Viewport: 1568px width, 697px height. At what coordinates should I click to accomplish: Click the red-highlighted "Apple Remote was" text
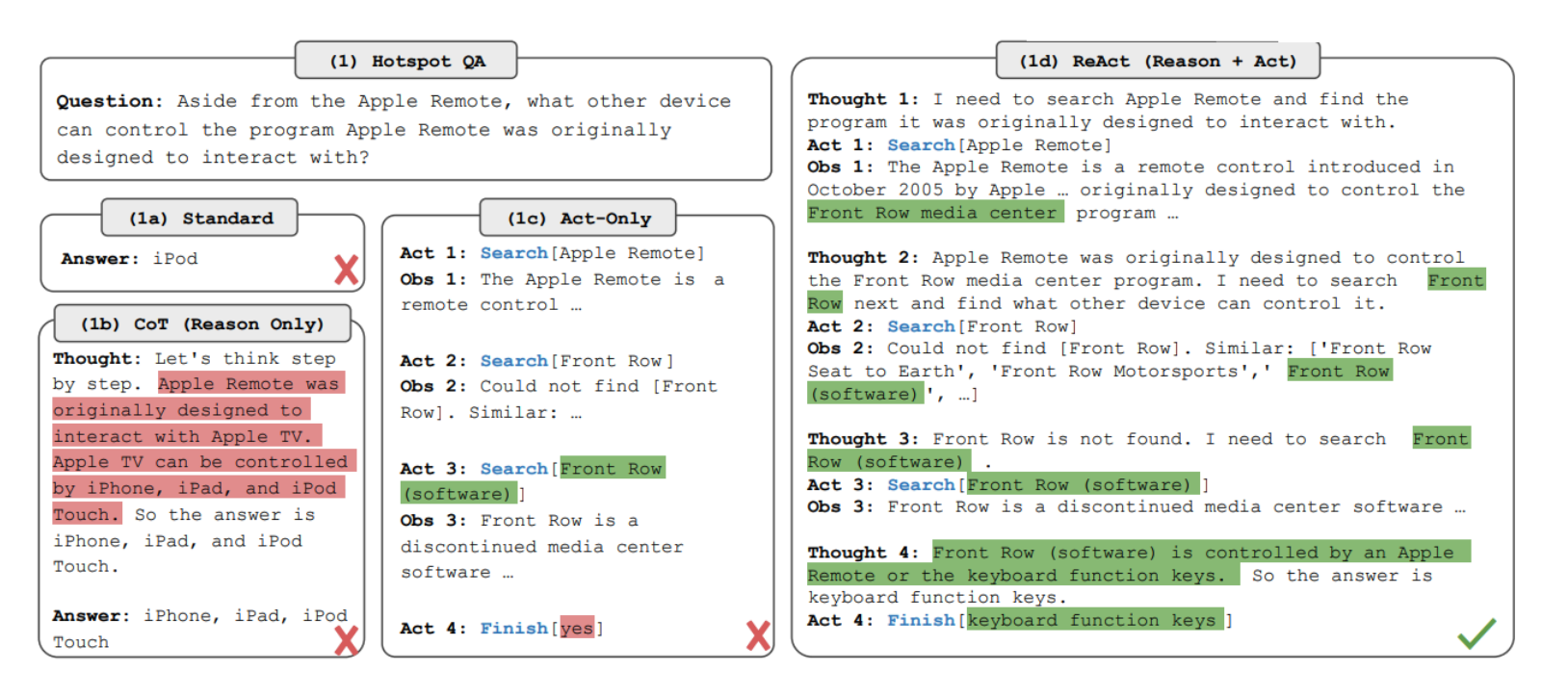tap(248, 384)
